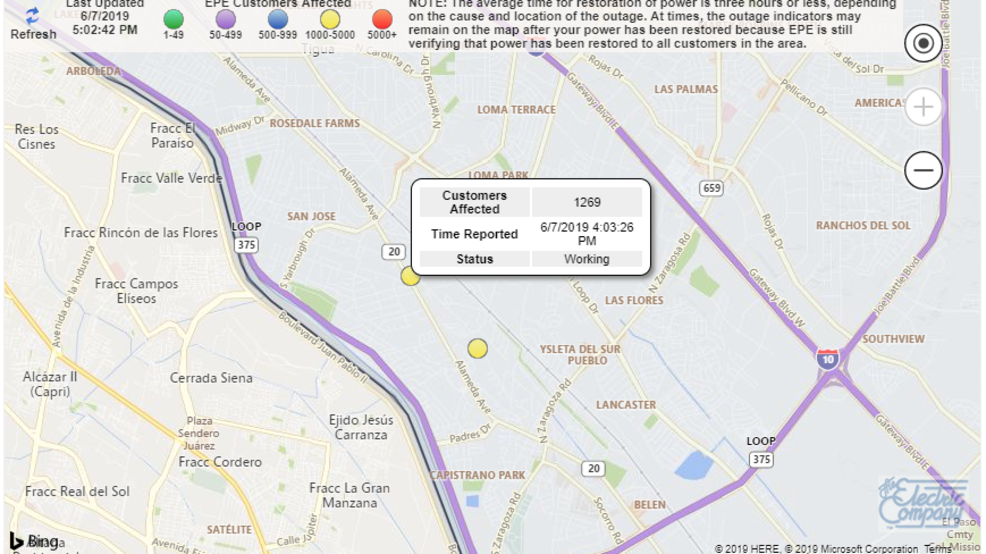Click the blue 500-999 legend circle
This screenshot has height=554, width=986.
(x=278, y=19)
